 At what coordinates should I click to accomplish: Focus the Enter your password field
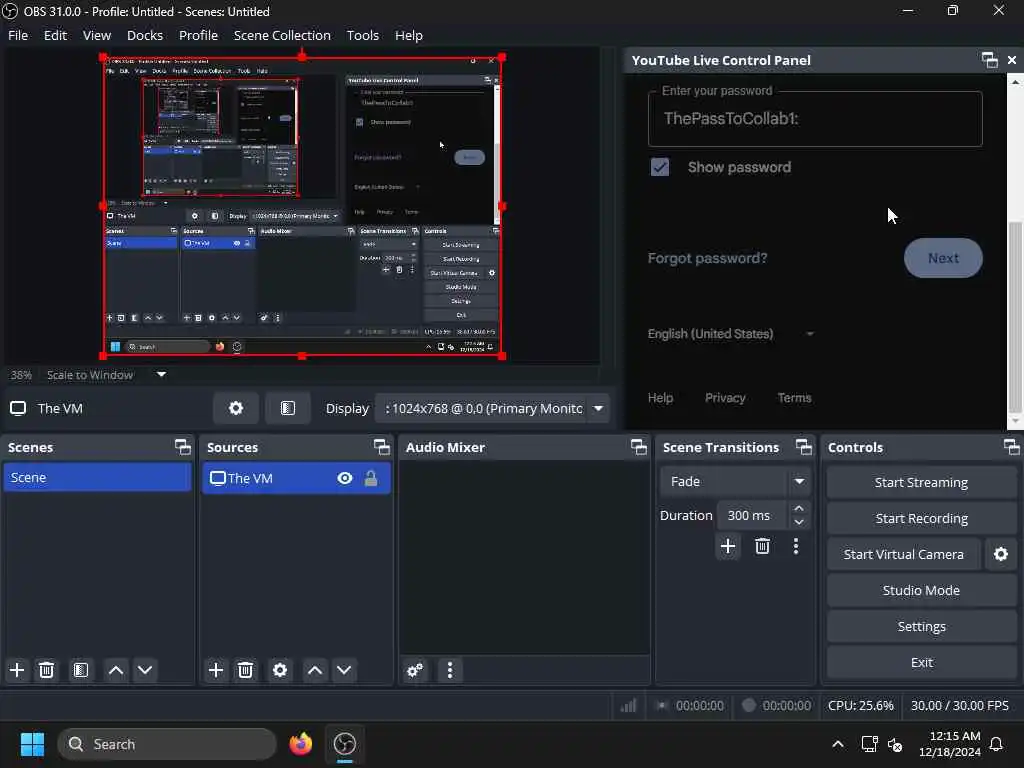click(815, 119)
